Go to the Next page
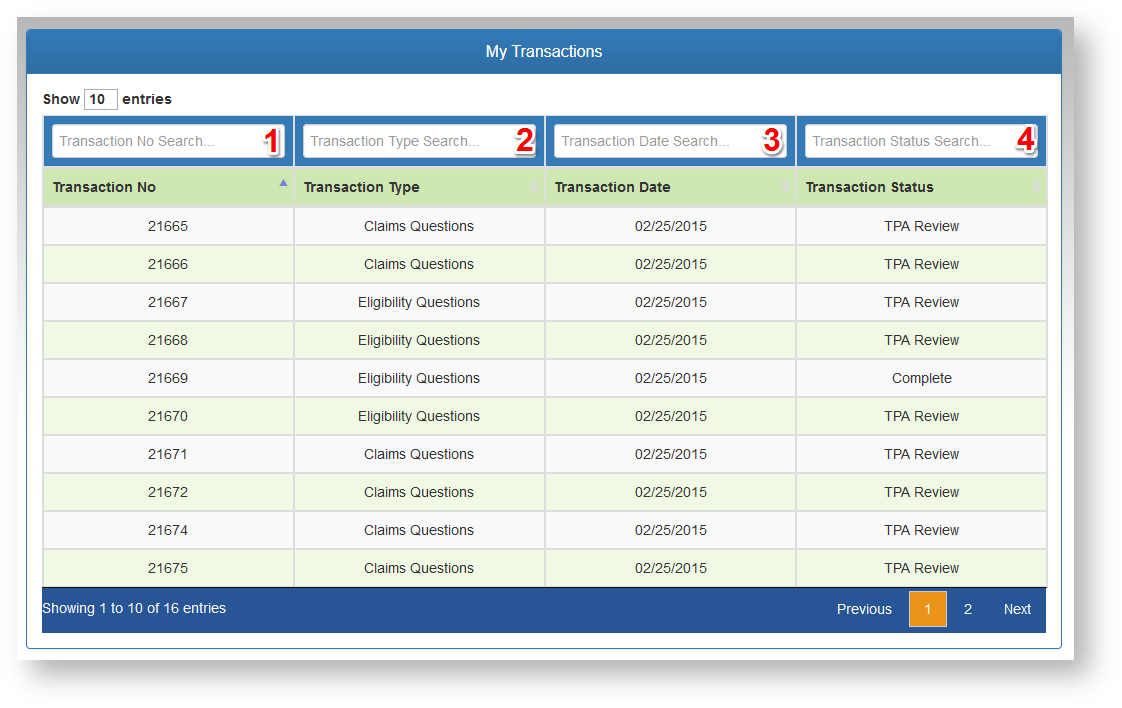 (1017, 609)
